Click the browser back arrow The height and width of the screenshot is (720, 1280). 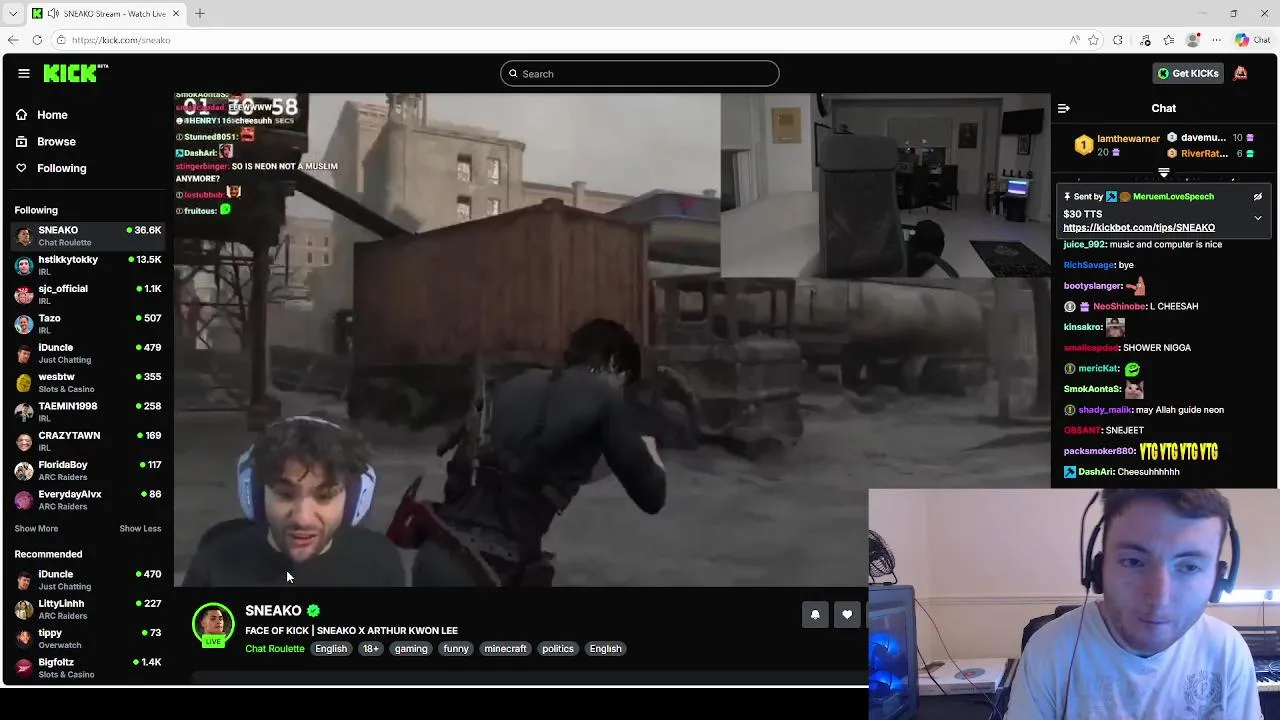(12, 40)
